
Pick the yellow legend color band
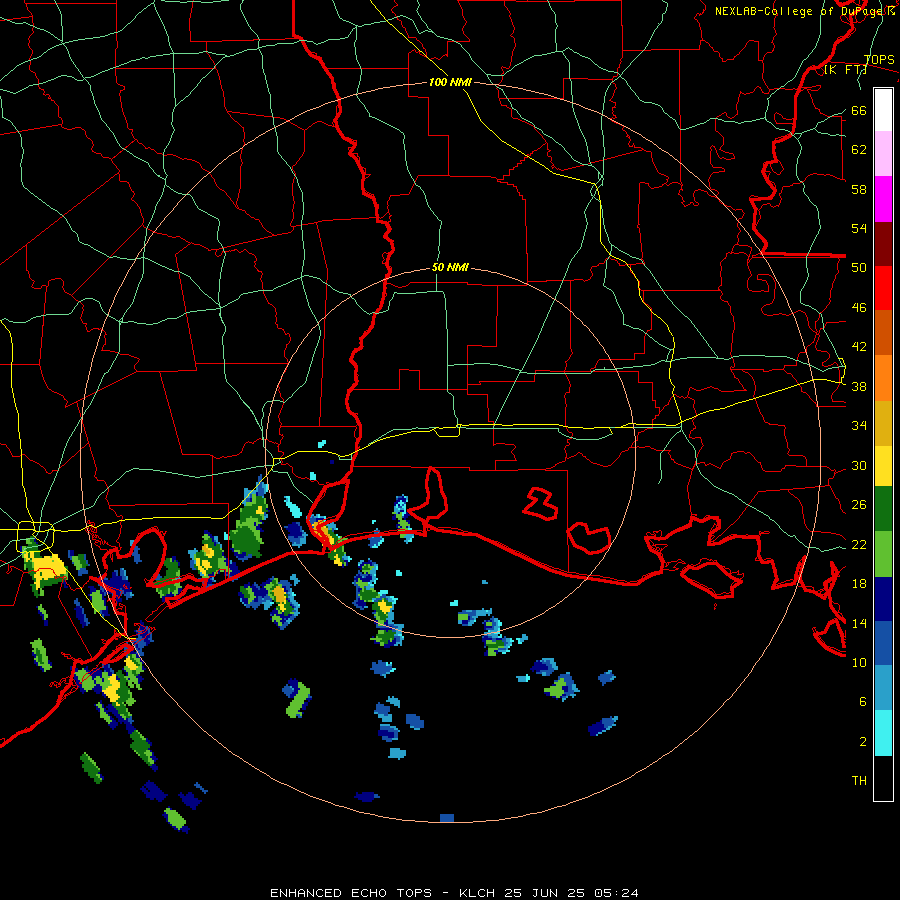tap(883, 466)
